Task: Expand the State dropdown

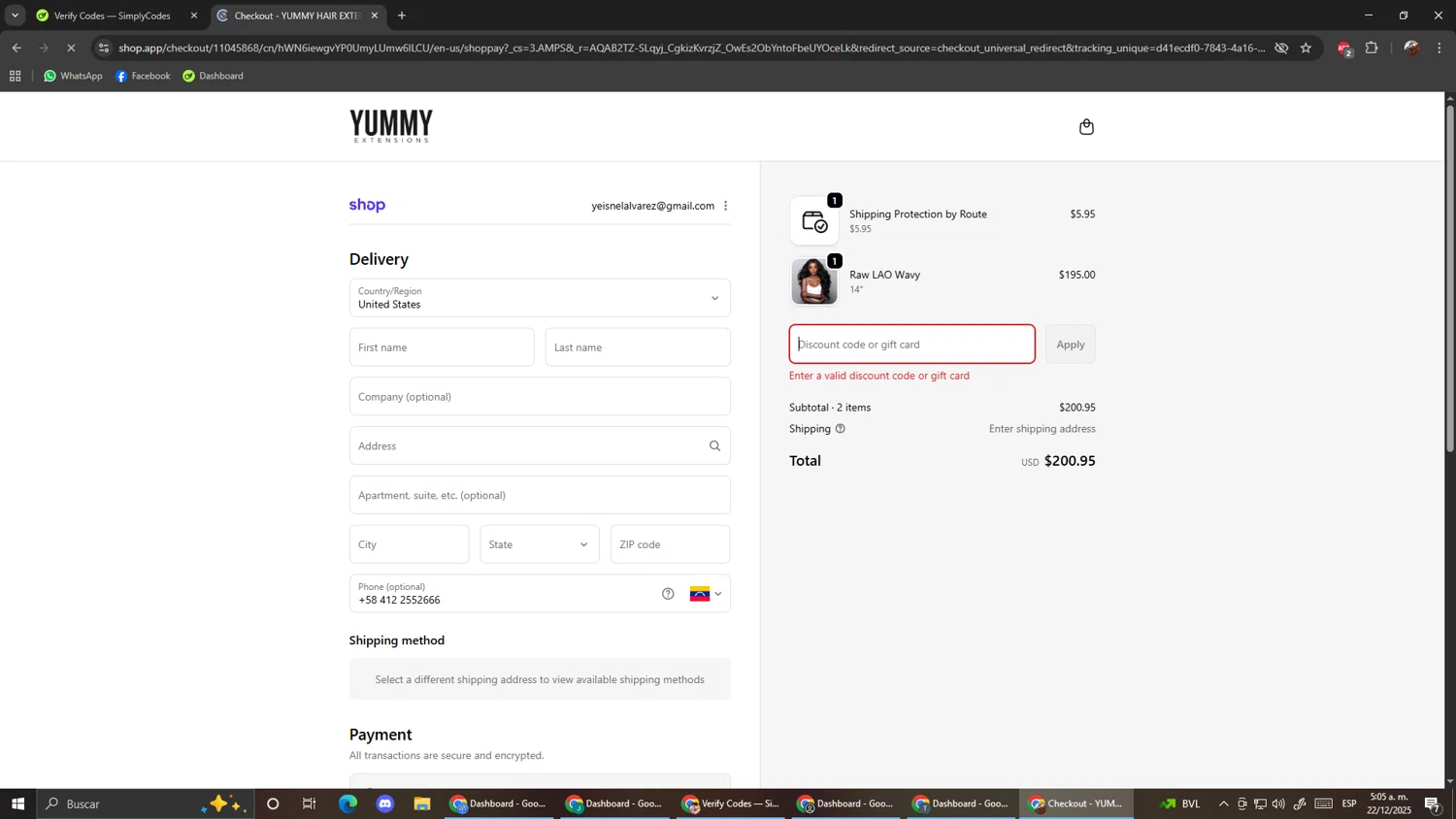Action: pyautogui.click(x=540, y=544)
